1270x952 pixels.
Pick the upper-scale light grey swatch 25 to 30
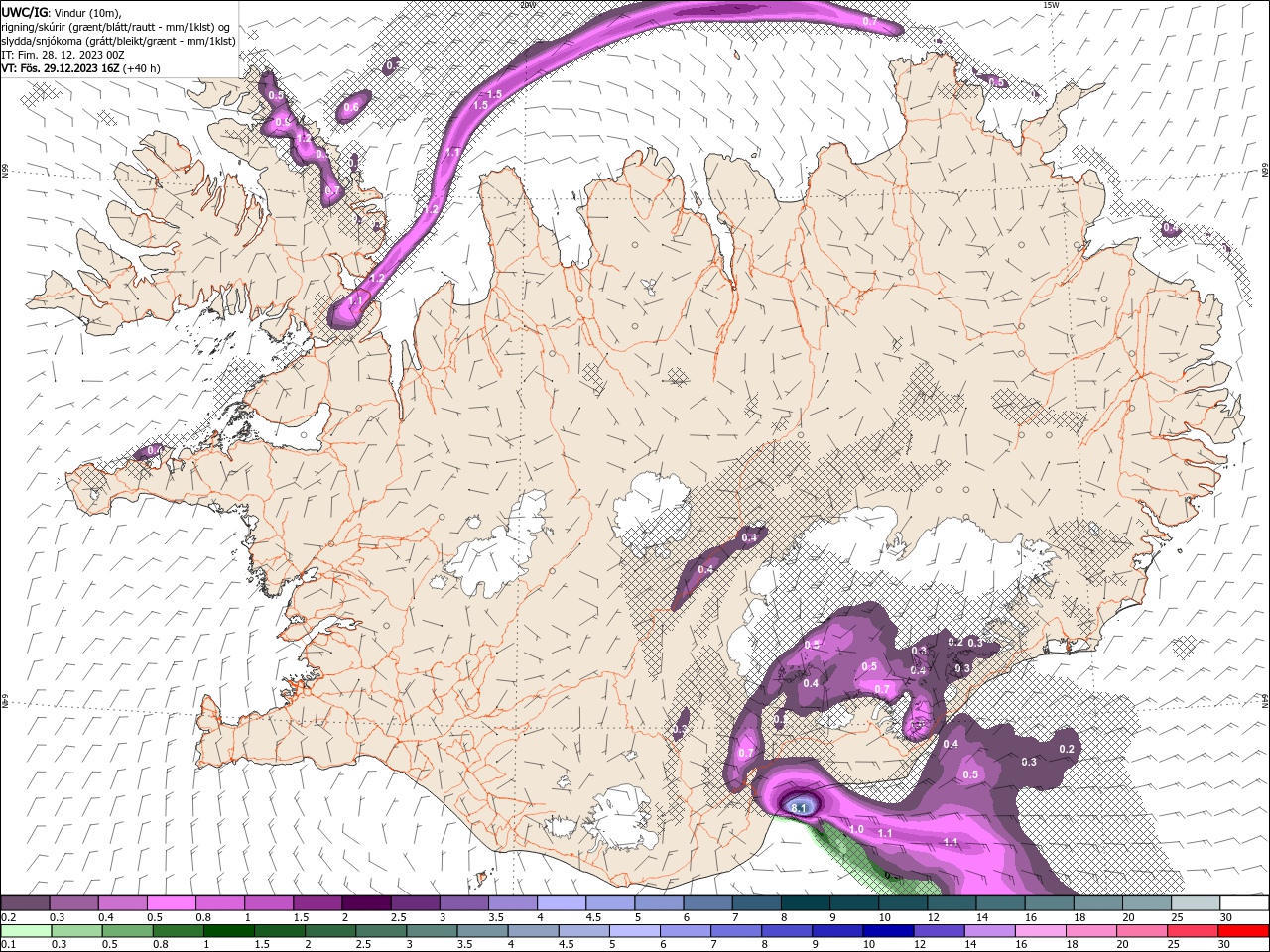click(1196, 903)
